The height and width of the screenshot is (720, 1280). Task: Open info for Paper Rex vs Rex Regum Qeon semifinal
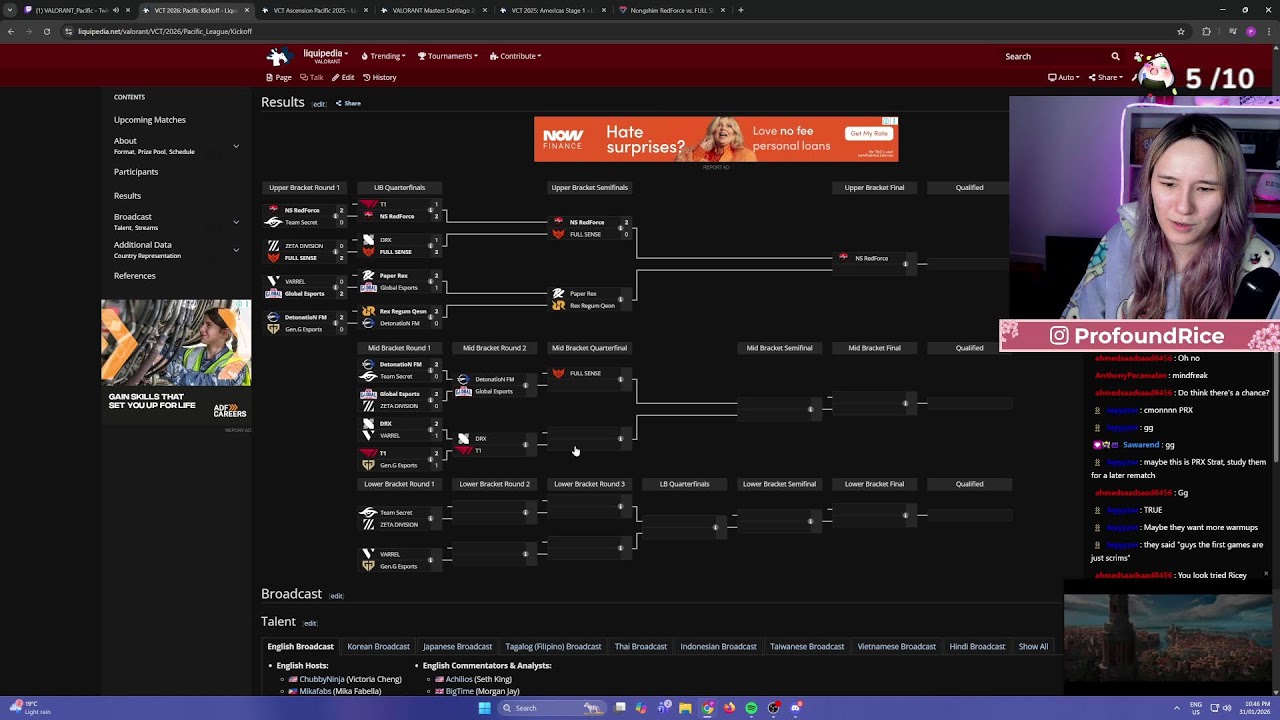[x=620, y=299]
